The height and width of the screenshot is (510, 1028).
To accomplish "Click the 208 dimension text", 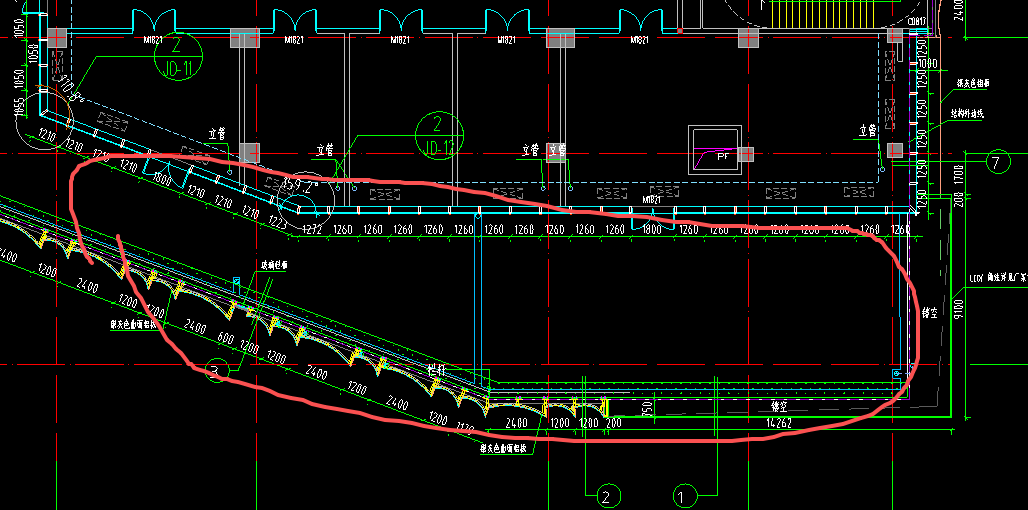I will (x=957, y=201).
